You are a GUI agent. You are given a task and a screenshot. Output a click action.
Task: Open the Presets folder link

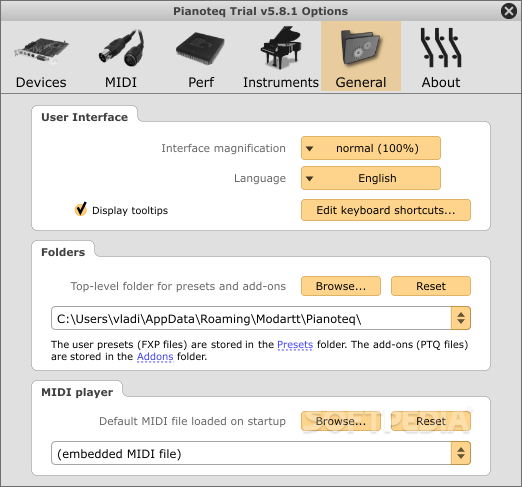pyautogui.click(x=295, y=344)
